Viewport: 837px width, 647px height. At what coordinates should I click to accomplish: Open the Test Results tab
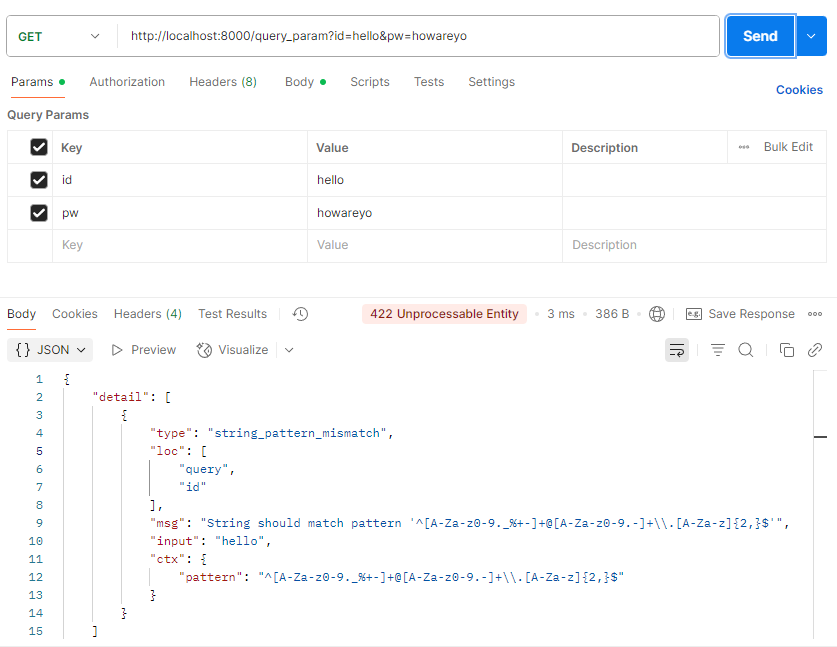[232, 314]
